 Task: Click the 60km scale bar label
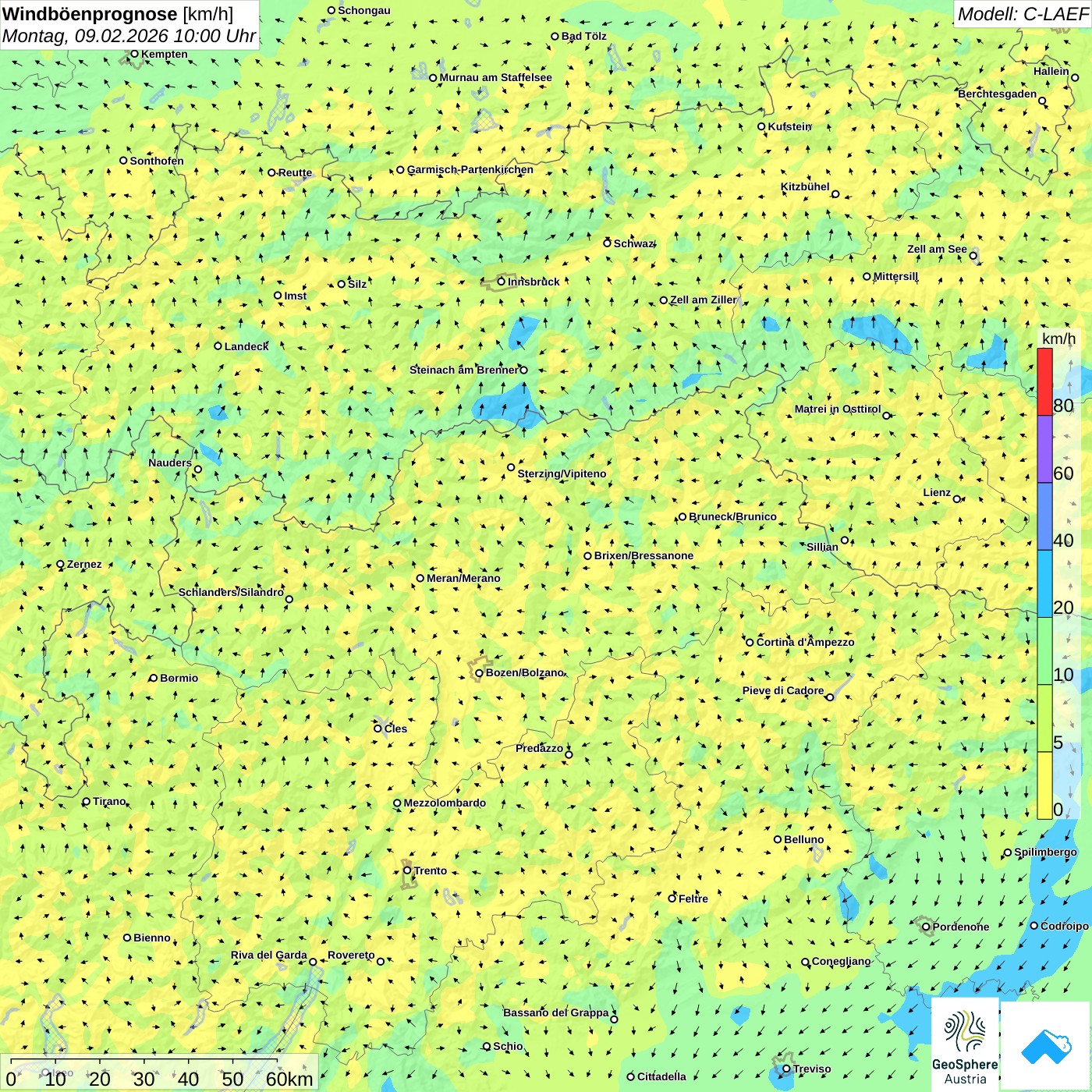(x=289, y=1079)
